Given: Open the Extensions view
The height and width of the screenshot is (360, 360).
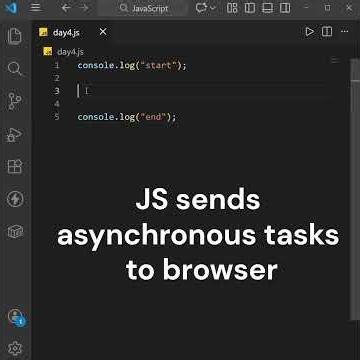Looking at the screenshot, I should [15, 166].
